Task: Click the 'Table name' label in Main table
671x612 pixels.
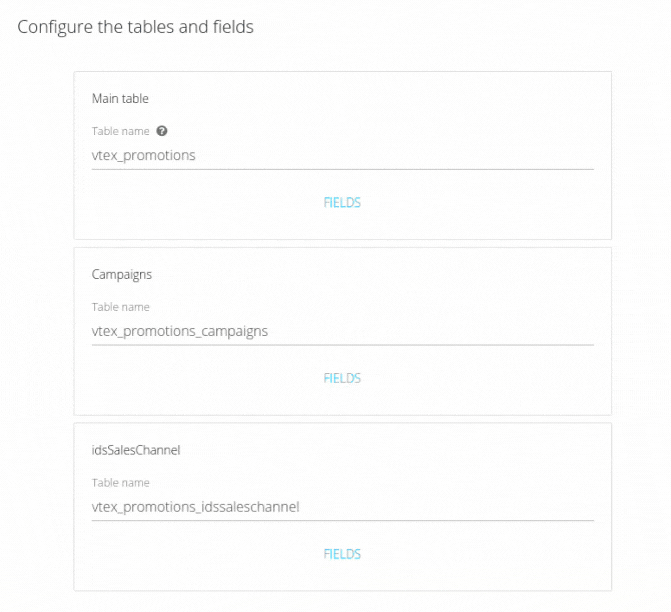Action: tap(121, 131)
